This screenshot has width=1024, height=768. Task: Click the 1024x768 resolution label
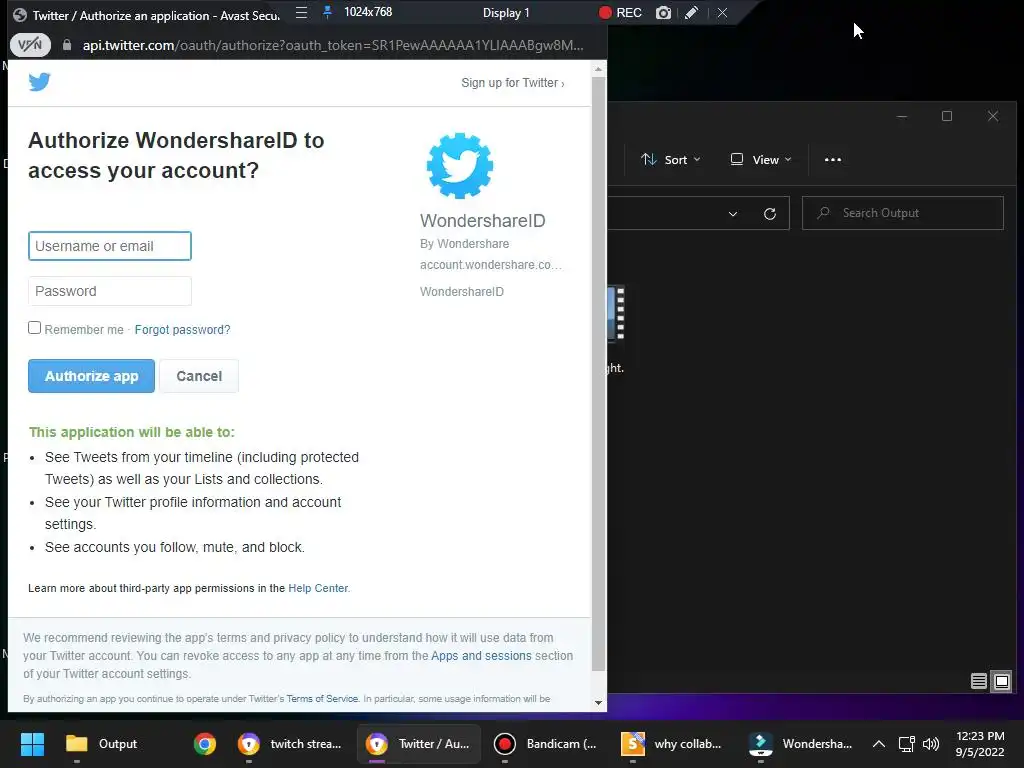click(x=368, y=12)
